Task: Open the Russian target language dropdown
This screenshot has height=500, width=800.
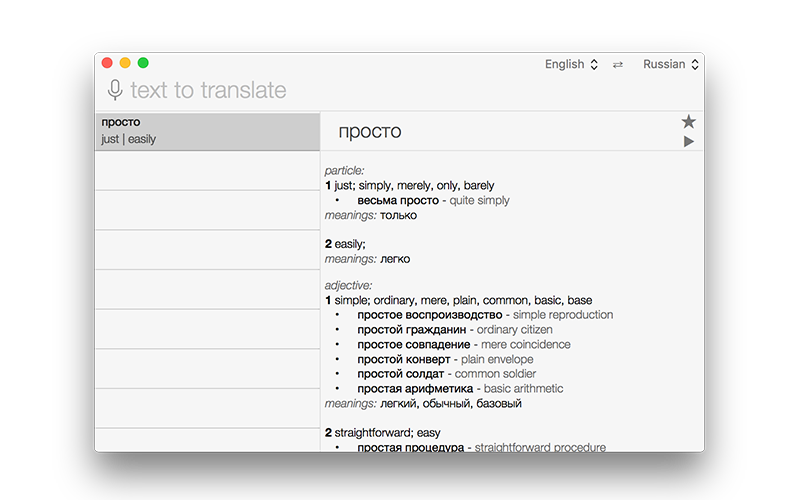Action: [x=670, y=64]
